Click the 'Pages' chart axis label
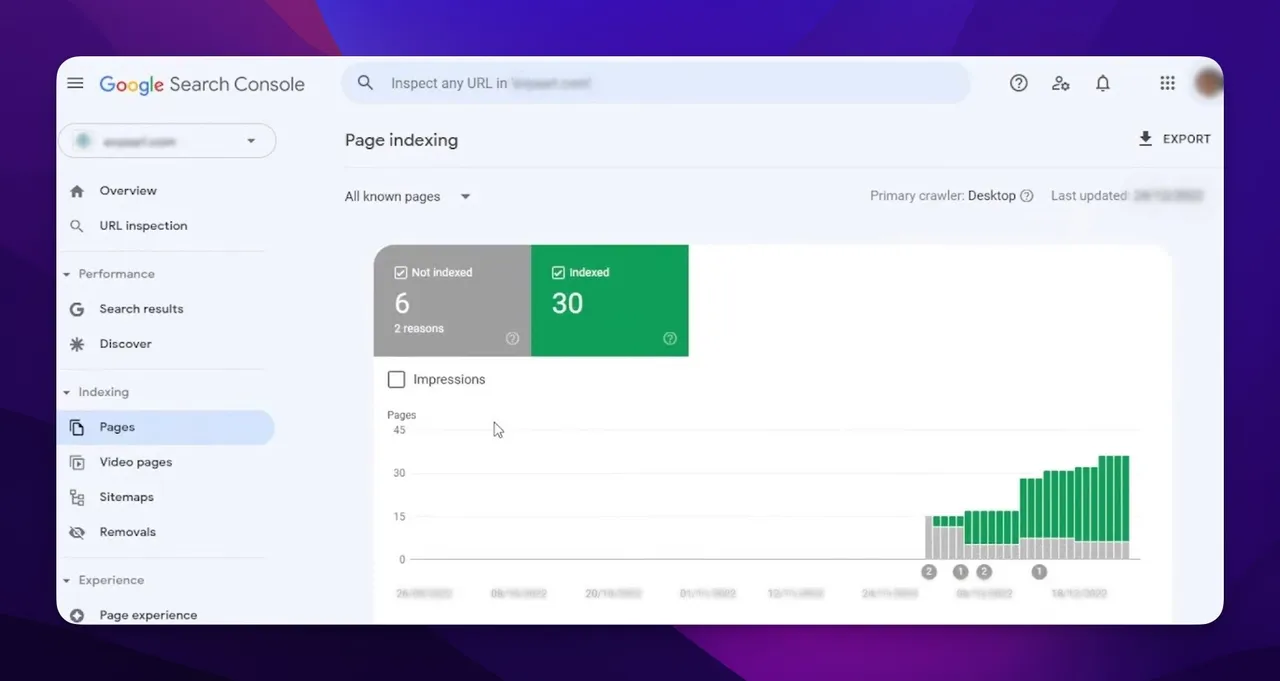Screen dimensions: 1280x681 [x=401, y=415]
